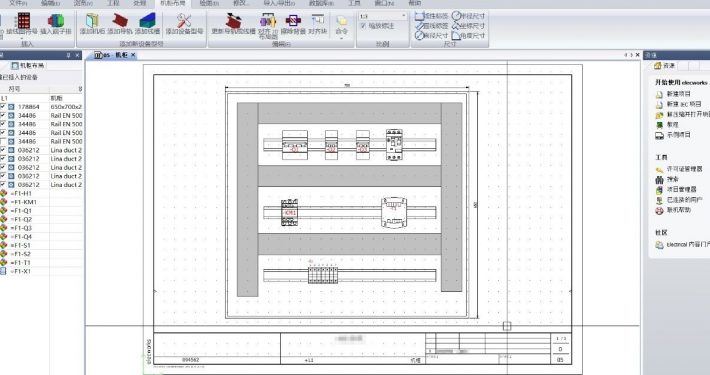Open the 机柜布局 ribbon tab

coord(173,3)
